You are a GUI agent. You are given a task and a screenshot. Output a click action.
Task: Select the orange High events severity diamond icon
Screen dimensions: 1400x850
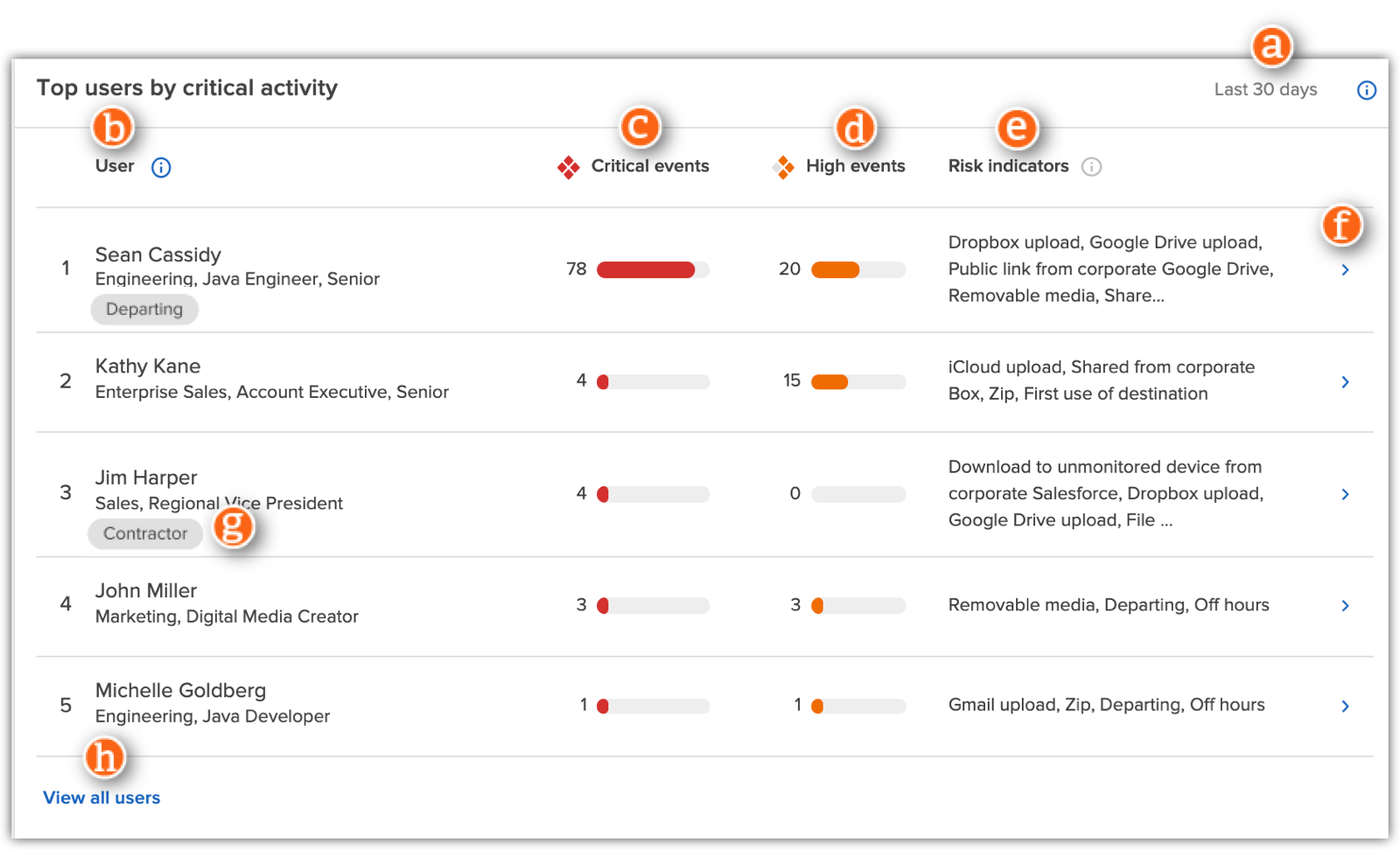(782, 165)
